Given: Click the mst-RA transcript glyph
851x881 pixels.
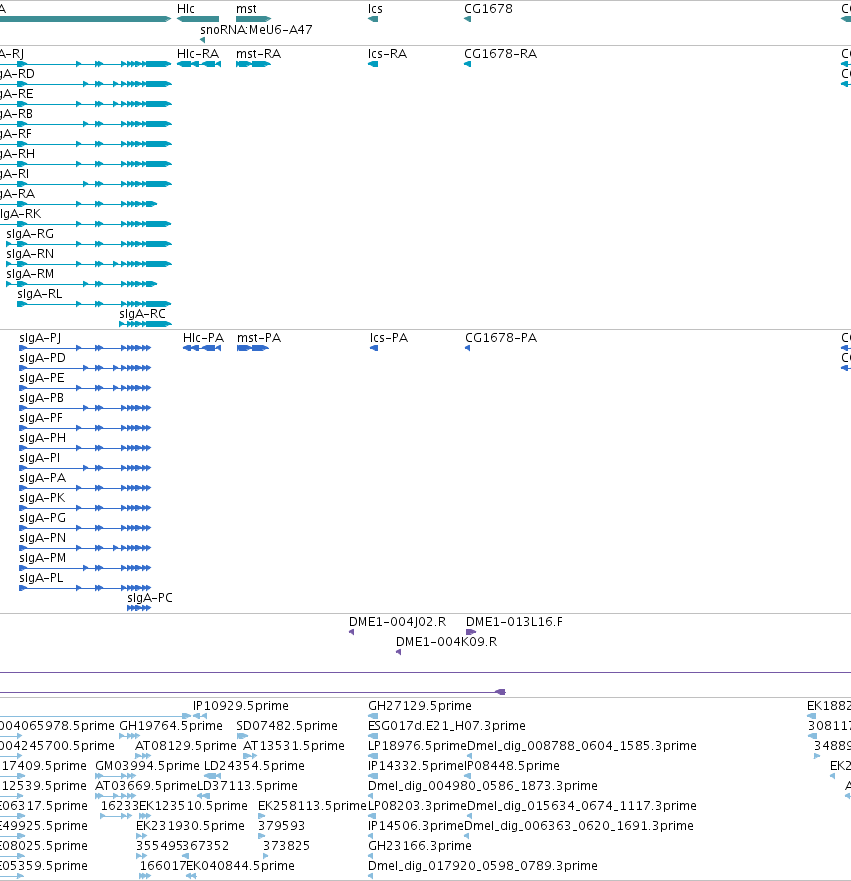Looking at the screenshot, I should [x=253, y=64].
